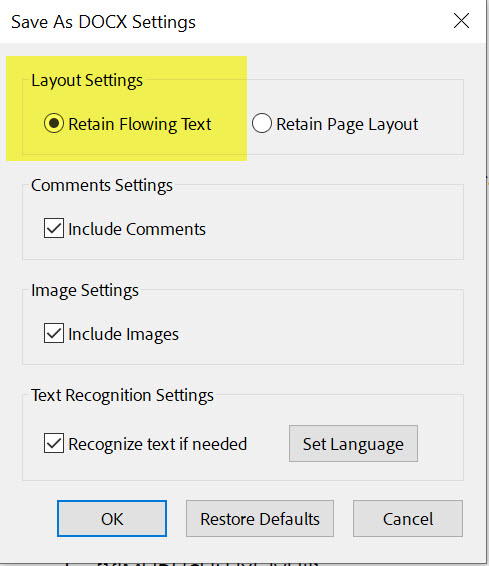The width and height of the screenshot is (489, 566).
Task: Click the Save As DOCX Settings title bar
Action: click(217, 22)
